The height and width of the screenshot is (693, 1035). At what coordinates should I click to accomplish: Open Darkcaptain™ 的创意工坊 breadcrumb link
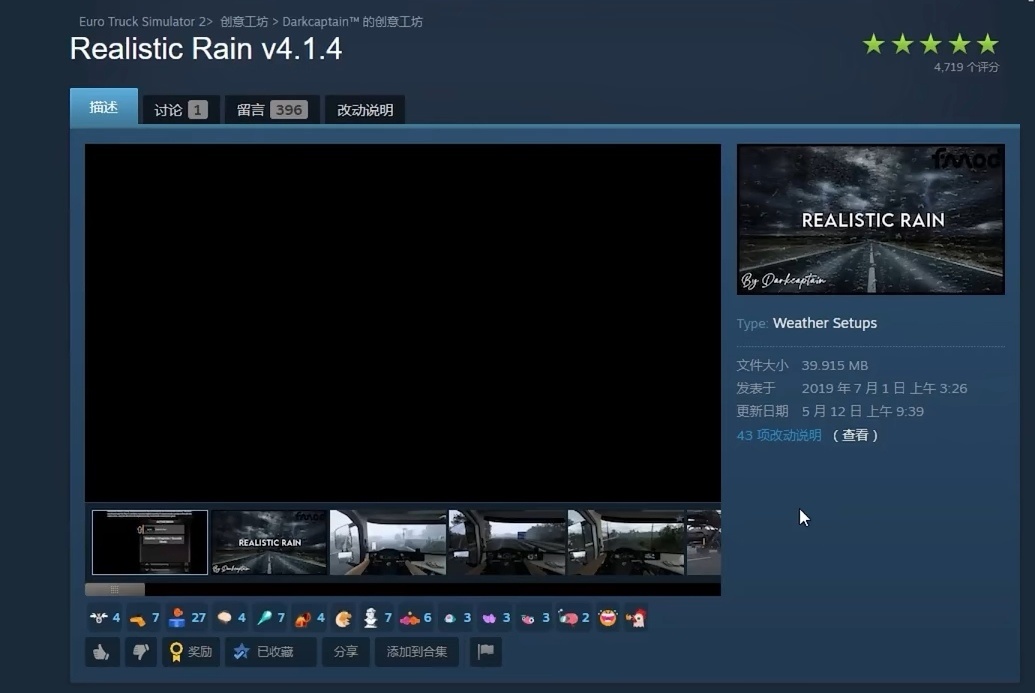[x=352, y=22]
